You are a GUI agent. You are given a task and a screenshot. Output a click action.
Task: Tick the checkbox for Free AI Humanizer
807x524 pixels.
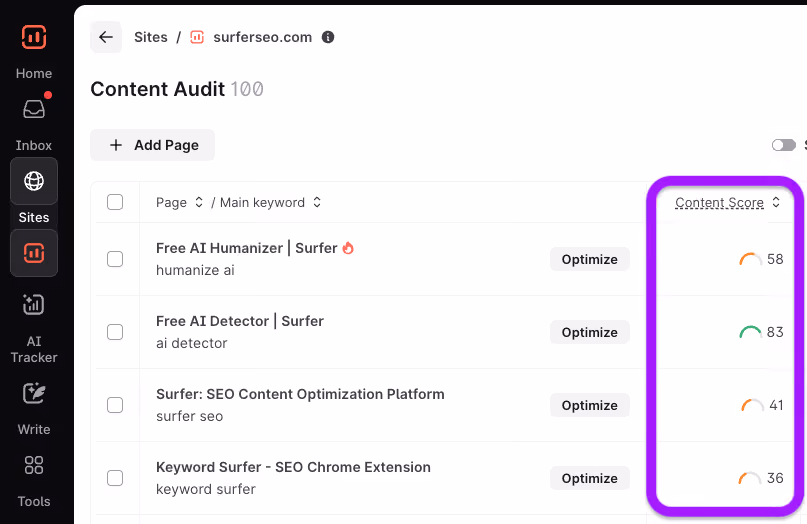coord(115,259)
